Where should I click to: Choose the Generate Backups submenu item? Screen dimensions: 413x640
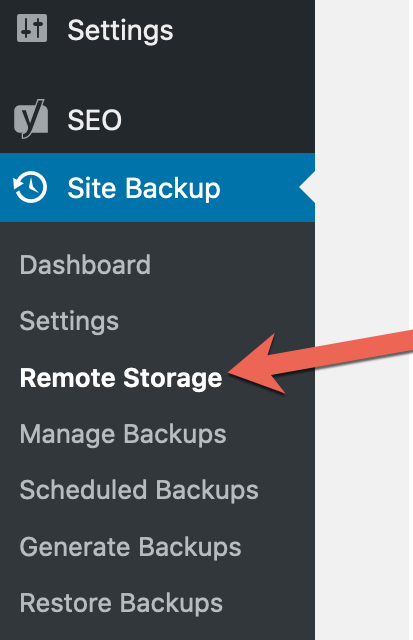131,547
